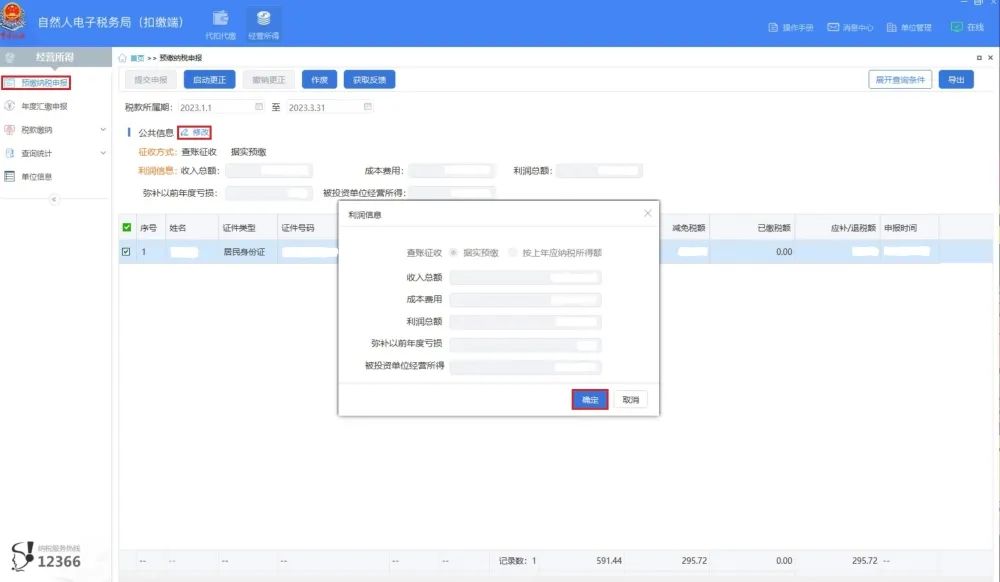The image size is (1000, 582).
Task: Click the 收入总额 field in the dialog
Action: [525, 277]
